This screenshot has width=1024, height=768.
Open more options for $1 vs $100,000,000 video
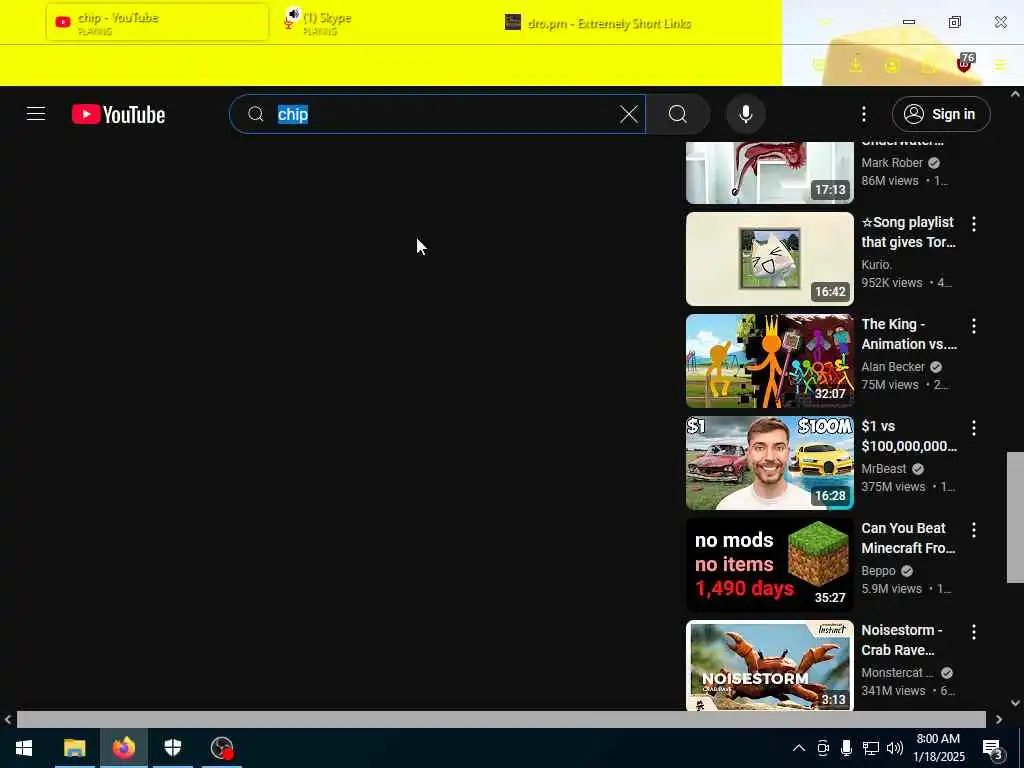[974, 428]
